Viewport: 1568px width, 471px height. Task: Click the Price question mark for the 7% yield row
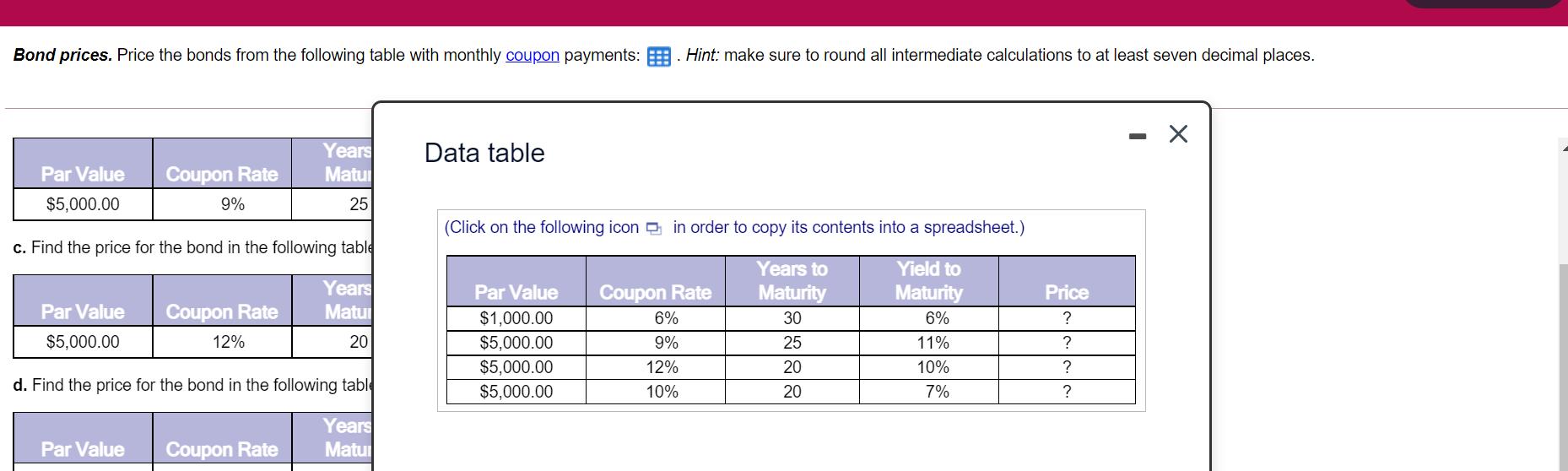pos(1067,392)
